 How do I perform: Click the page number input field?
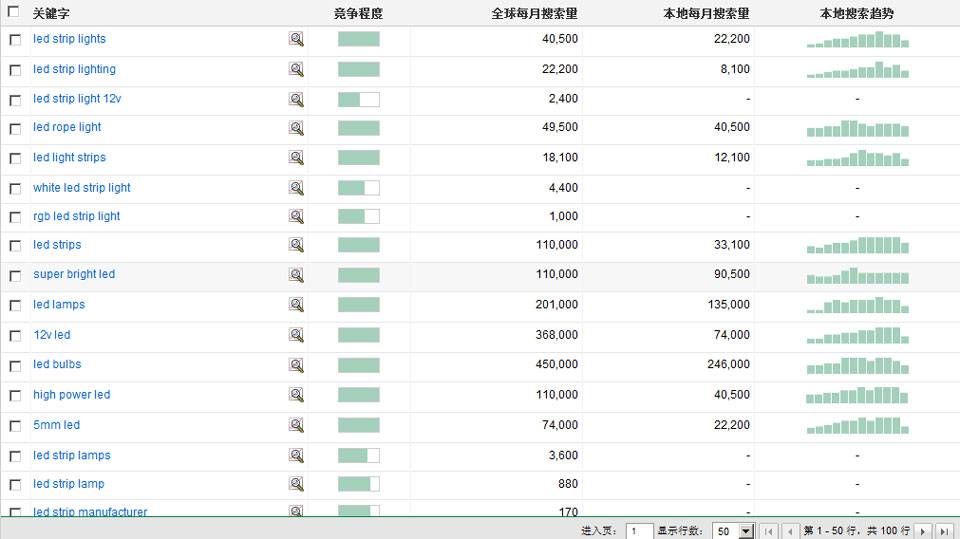(x=639, y=531)
